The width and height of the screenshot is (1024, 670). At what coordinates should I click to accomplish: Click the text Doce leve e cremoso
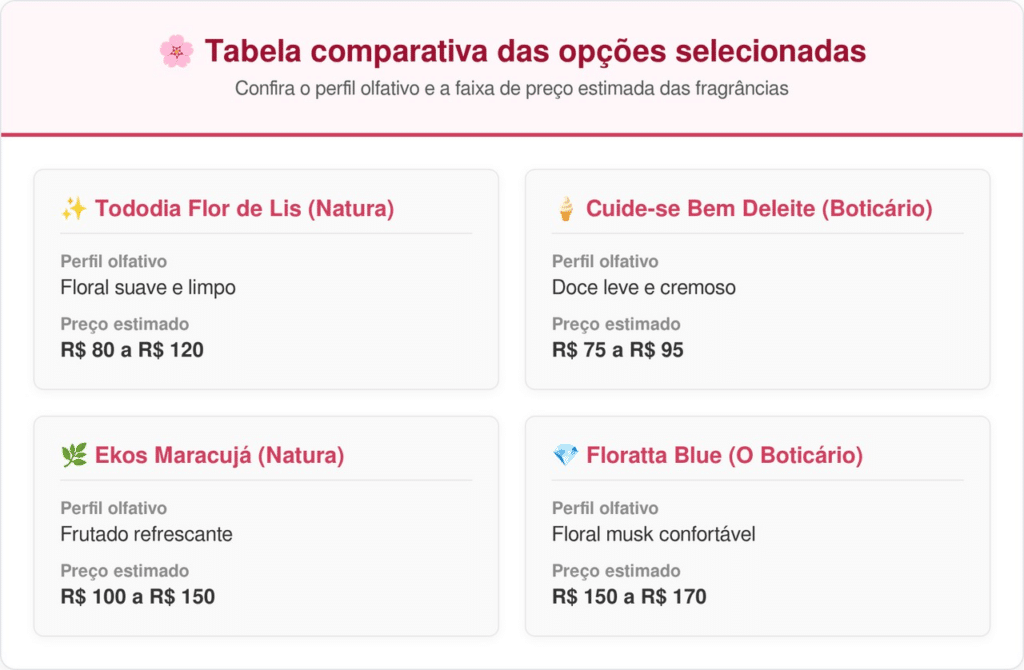[x=644, y=287]
